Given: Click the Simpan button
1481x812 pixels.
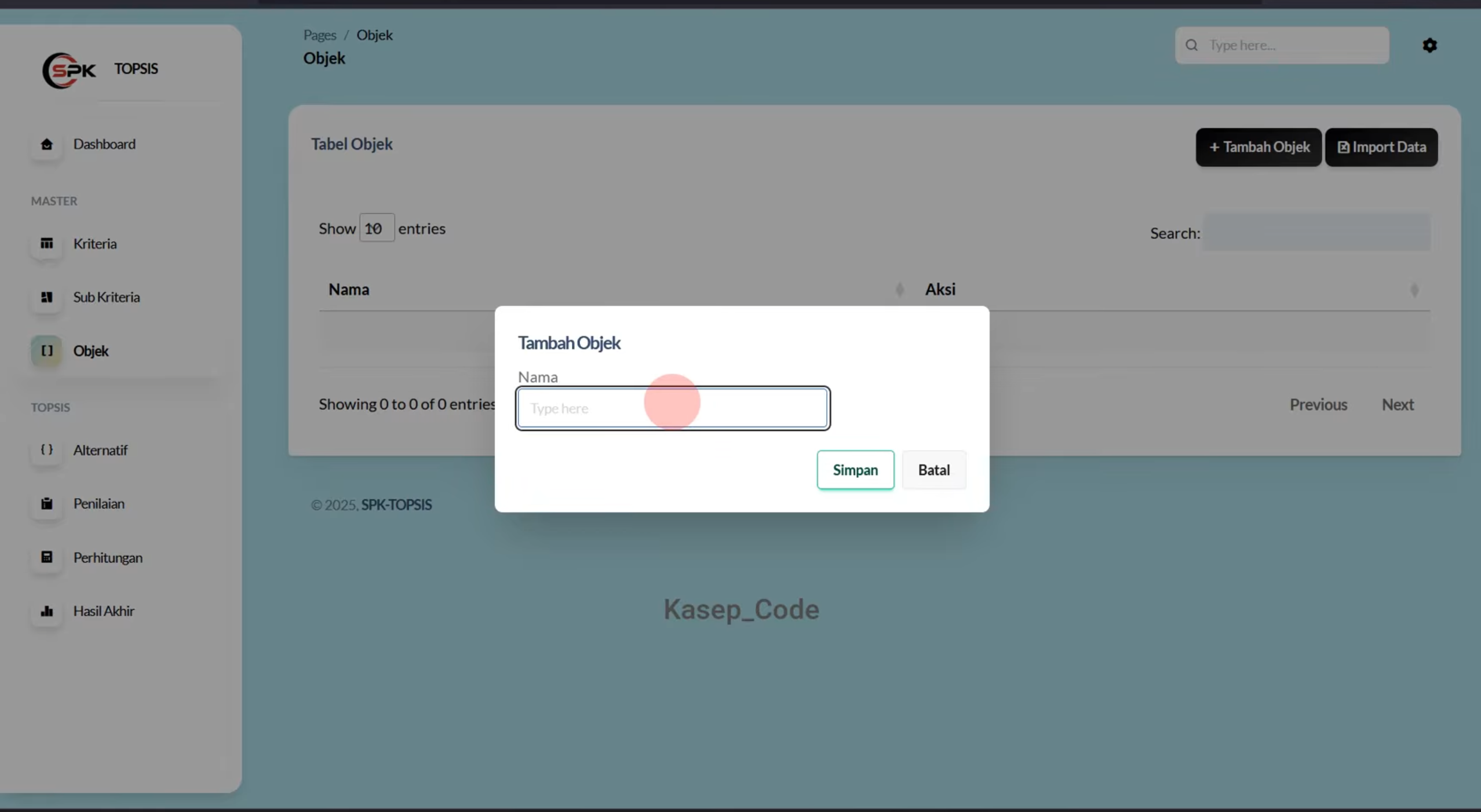Looking at the screenshot, I should pyautogui.click(x=855, y=470).
